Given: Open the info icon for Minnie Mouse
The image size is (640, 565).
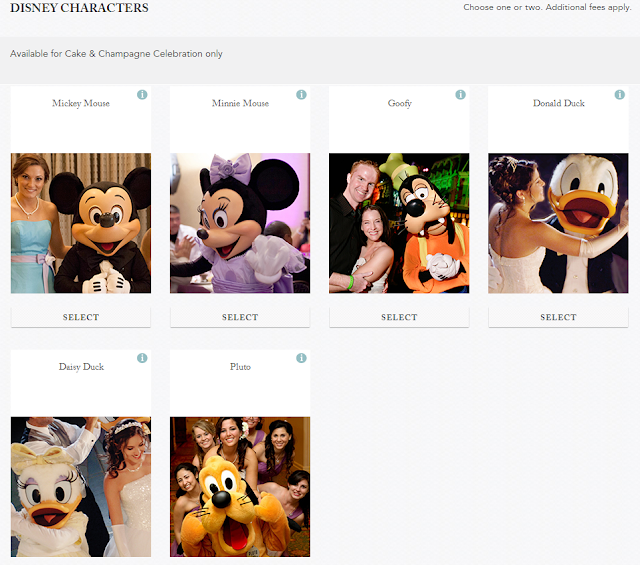Looking at the screenshot, I should pyautogui.click(x=301, y=95).
